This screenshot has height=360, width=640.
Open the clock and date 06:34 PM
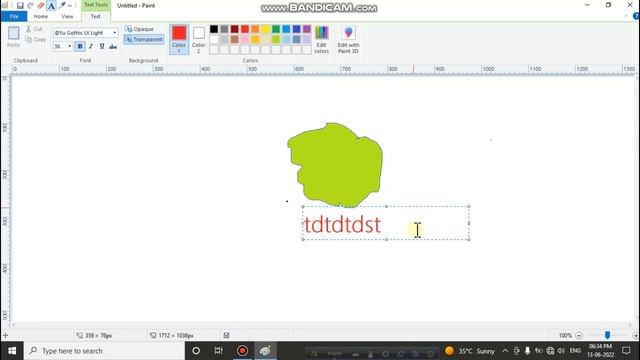[600, 351]
